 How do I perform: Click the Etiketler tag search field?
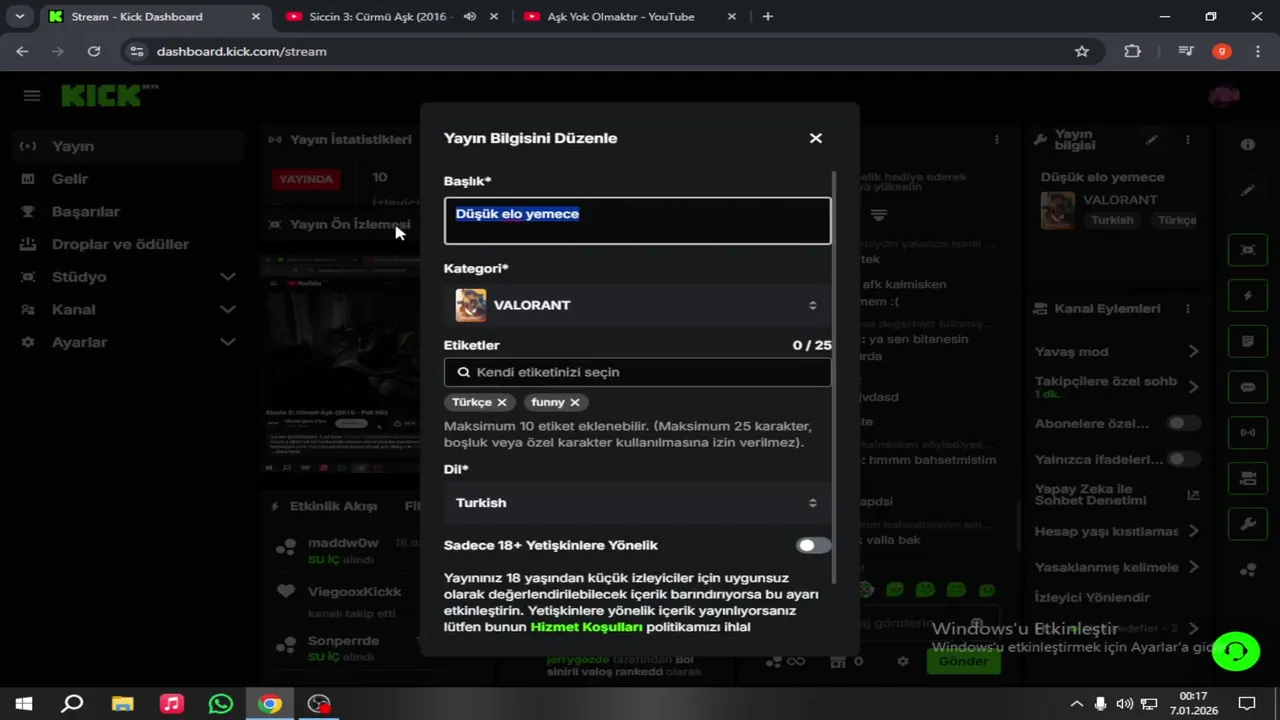[x=637, y=372]
